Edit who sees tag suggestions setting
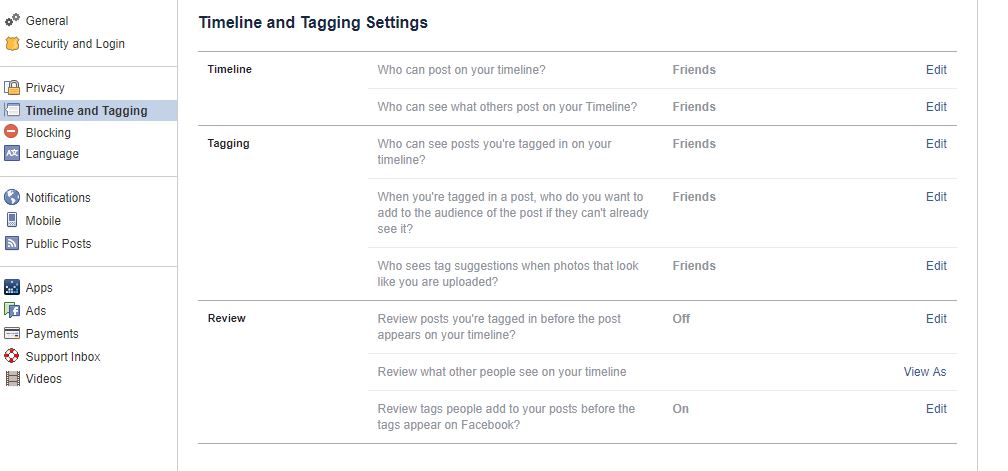 (936, 265)
